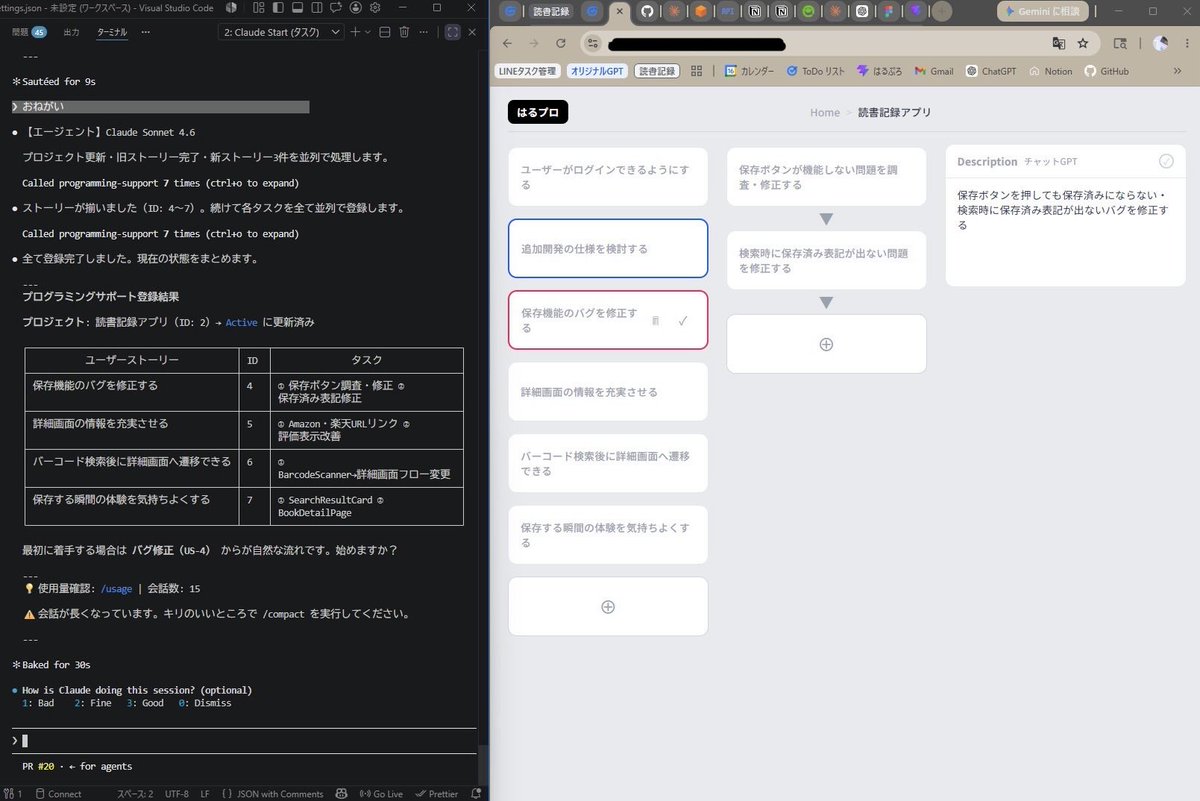Screen dimensions: 1200x801
Task: Select language mode JSON with Comments
Action: coord(272,794)
